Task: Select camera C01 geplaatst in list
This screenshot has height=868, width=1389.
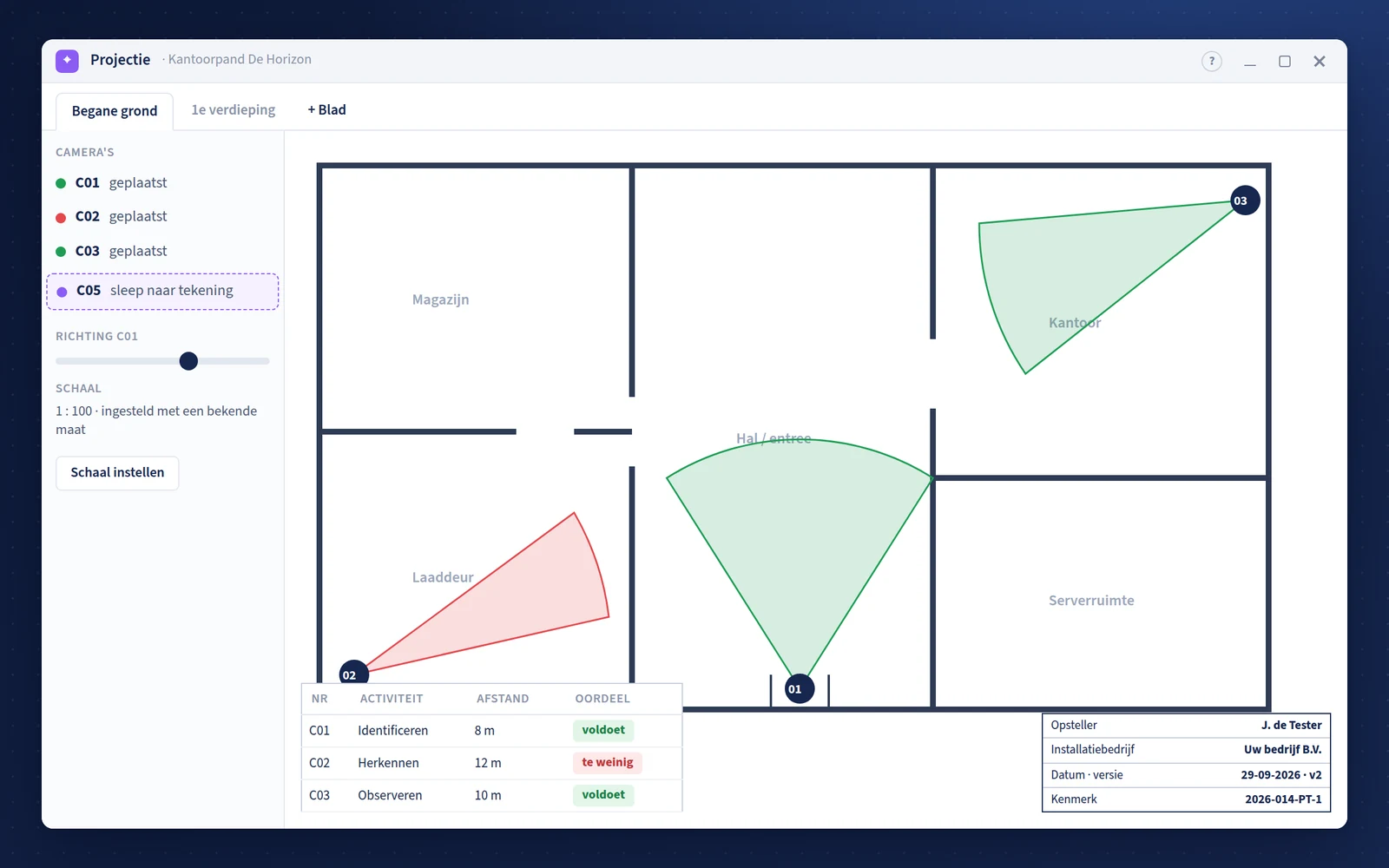Action: (x=162, y=183)
